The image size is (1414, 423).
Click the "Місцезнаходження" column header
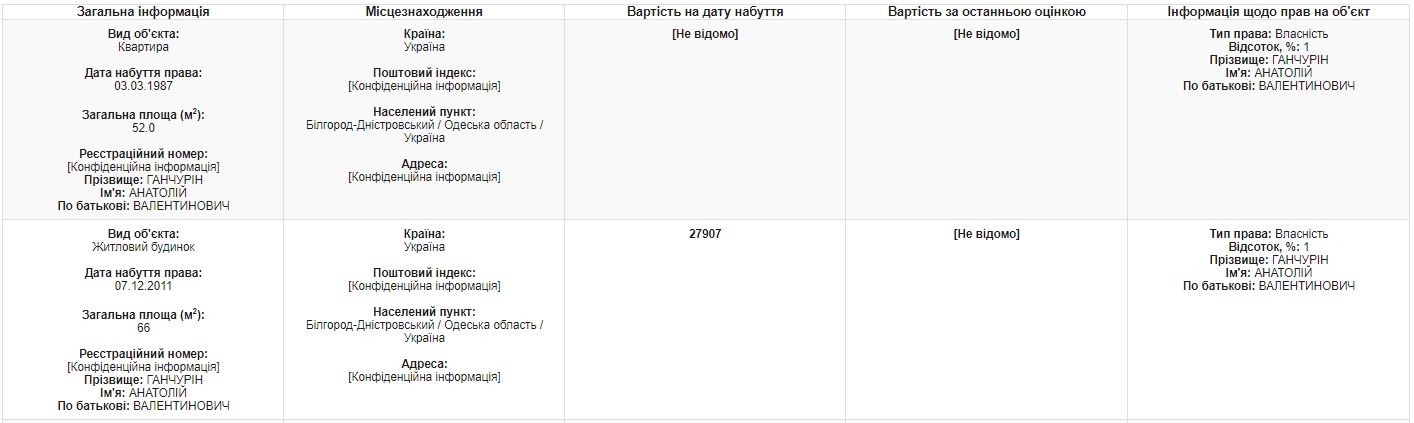click(x=424, y=12)
